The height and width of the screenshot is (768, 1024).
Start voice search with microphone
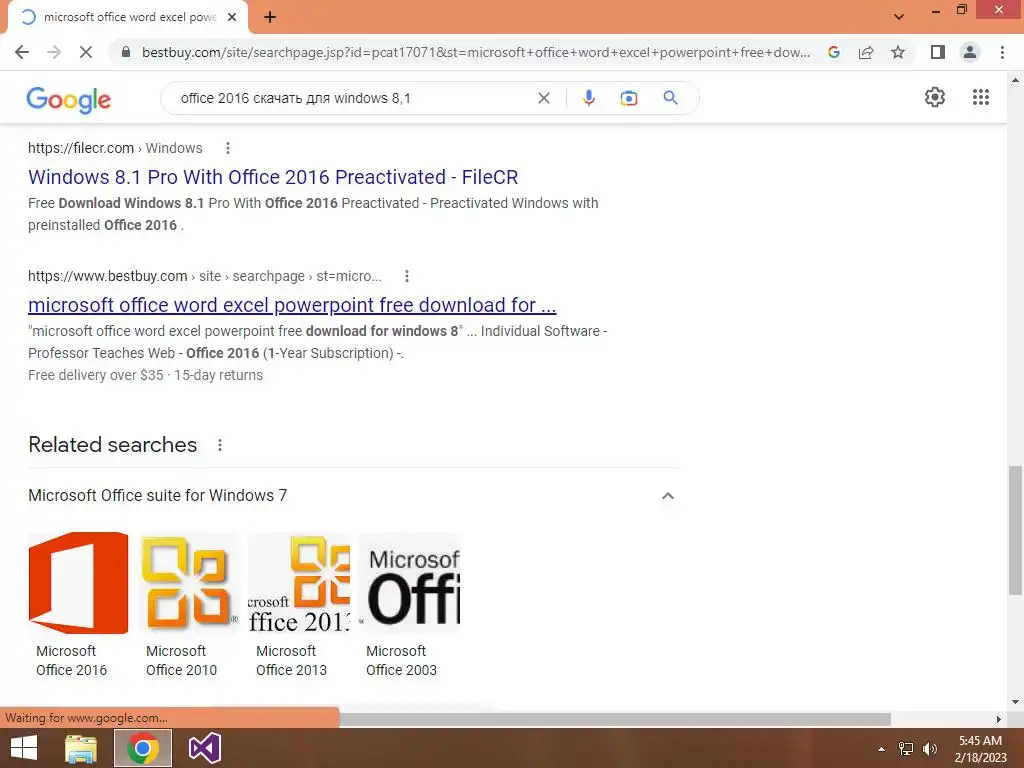pos(588,98)
